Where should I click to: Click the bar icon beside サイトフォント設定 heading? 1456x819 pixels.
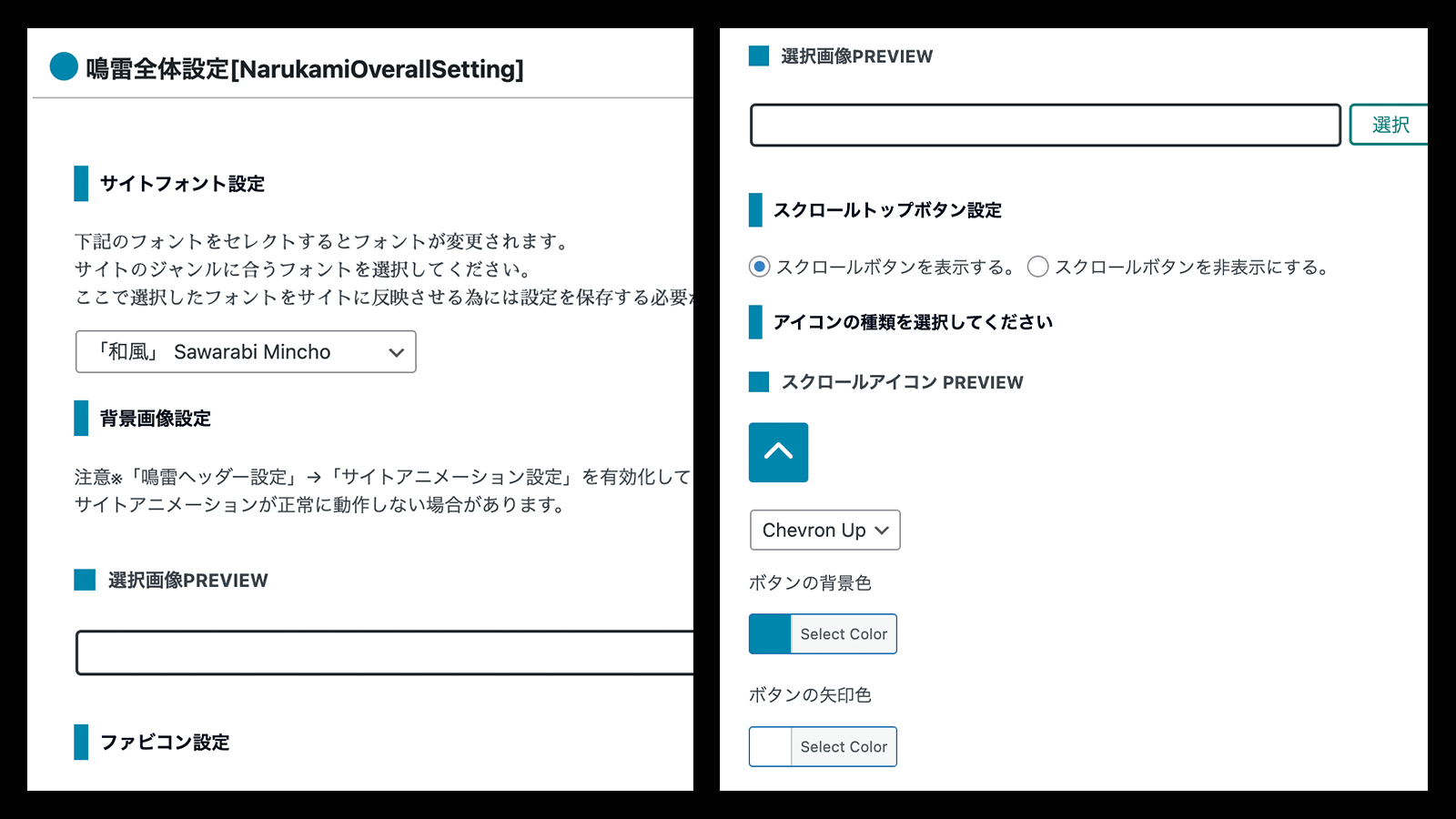[x=79, y=185]
